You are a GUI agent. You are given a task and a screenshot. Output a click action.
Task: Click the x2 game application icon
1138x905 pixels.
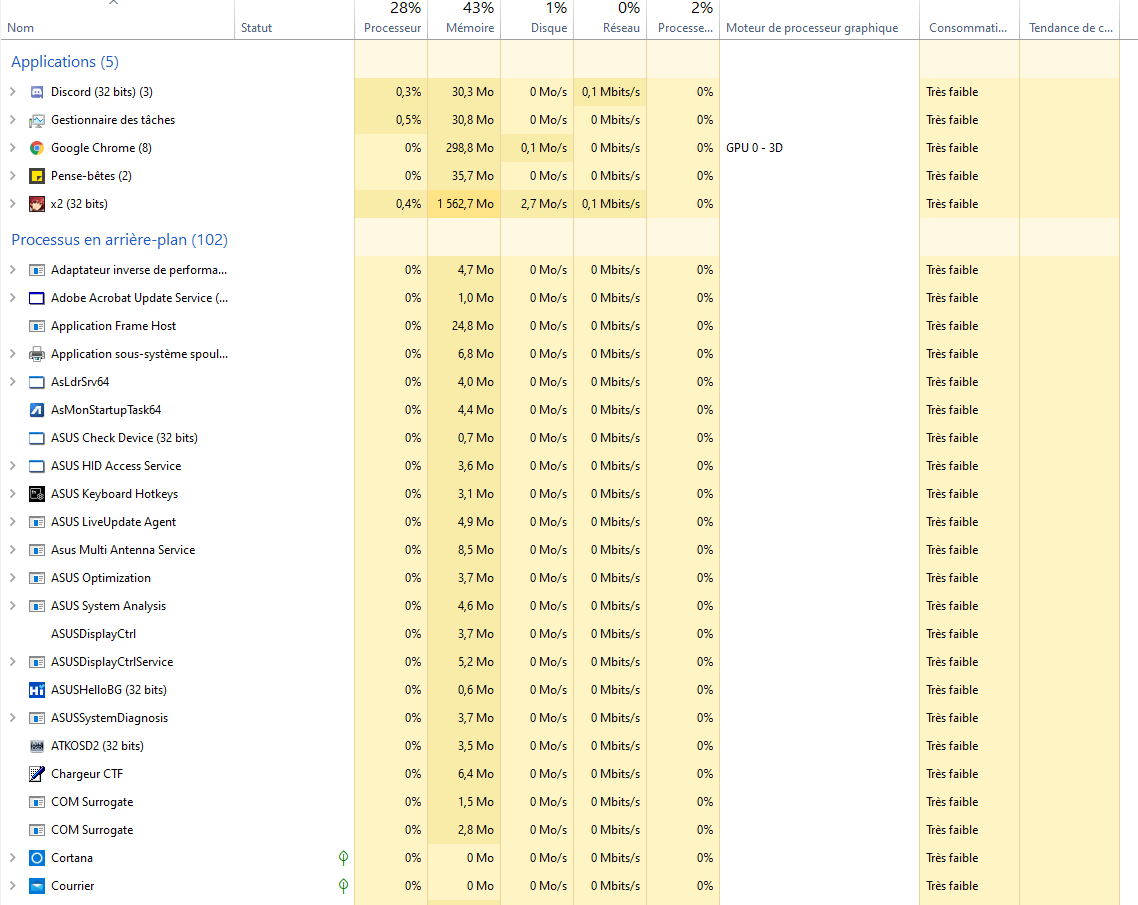coord(37,204)
